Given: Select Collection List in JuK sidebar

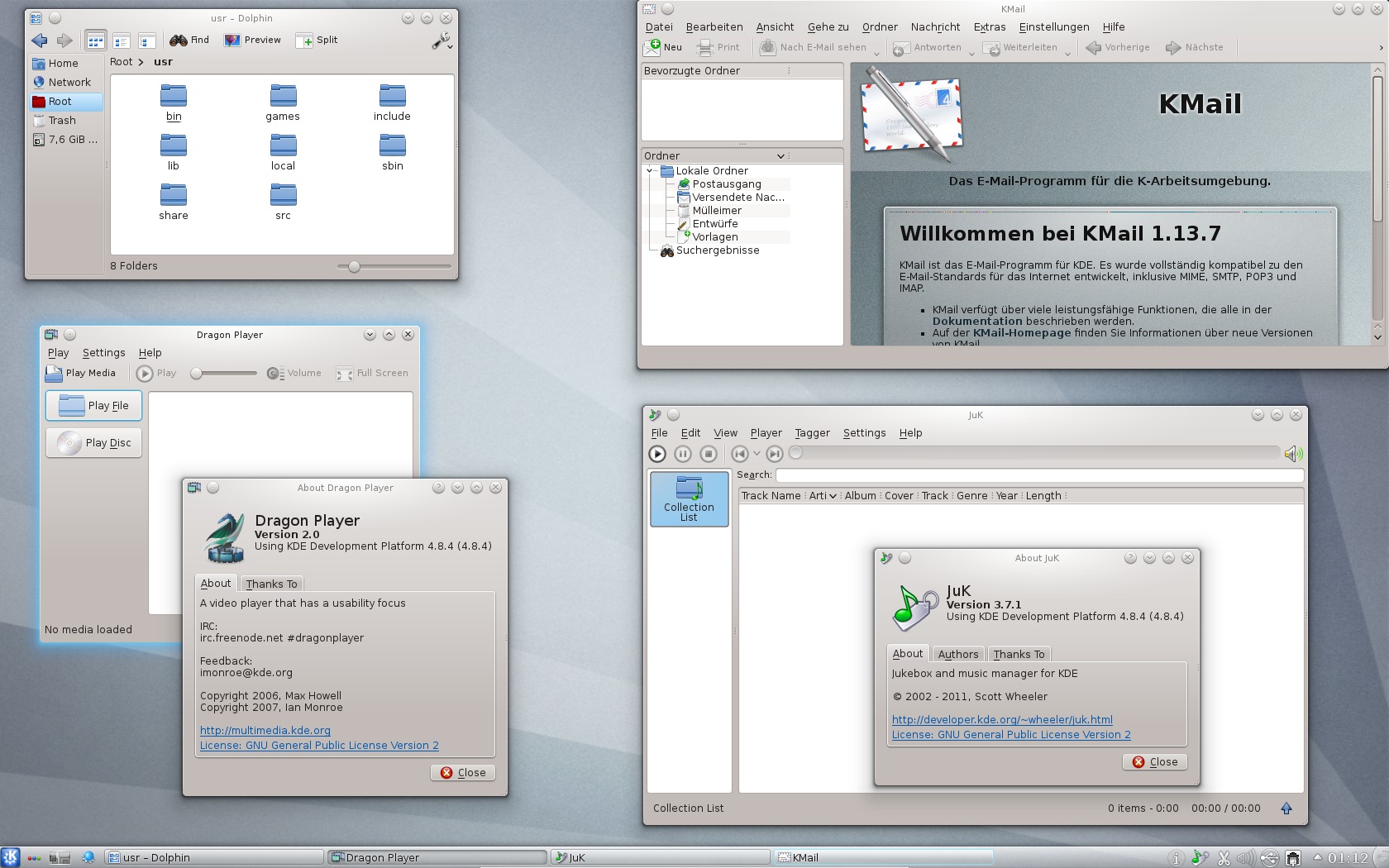Looking at the screenshot, I should coord(689,499).
